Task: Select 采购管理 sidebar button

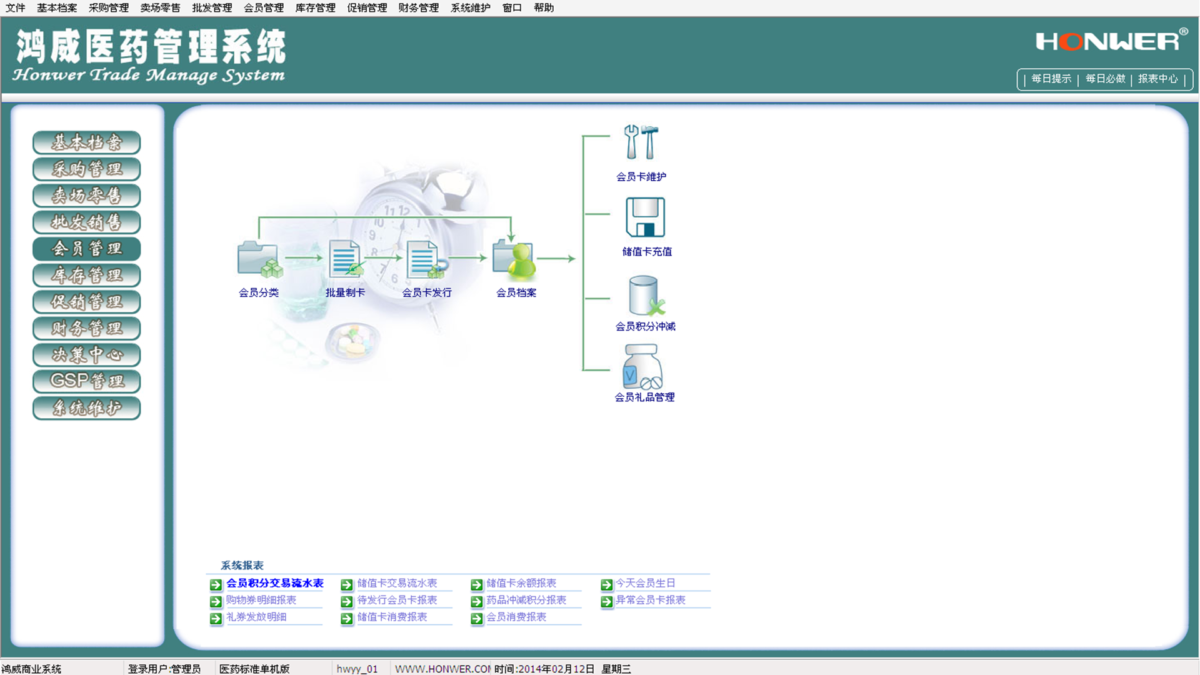Action: pos(87,169)
